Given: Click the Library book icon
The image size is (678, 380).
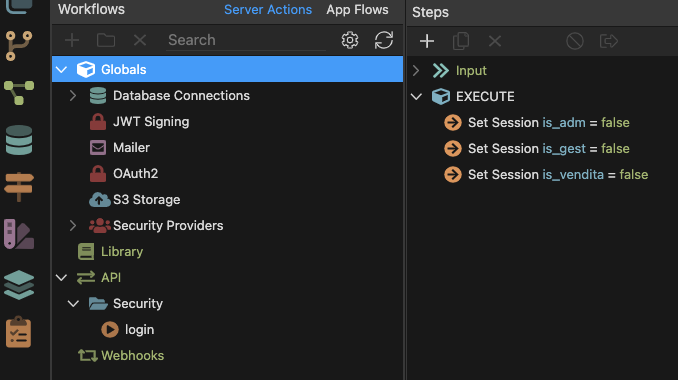Looking at the screenshot, I should point(86,252).
